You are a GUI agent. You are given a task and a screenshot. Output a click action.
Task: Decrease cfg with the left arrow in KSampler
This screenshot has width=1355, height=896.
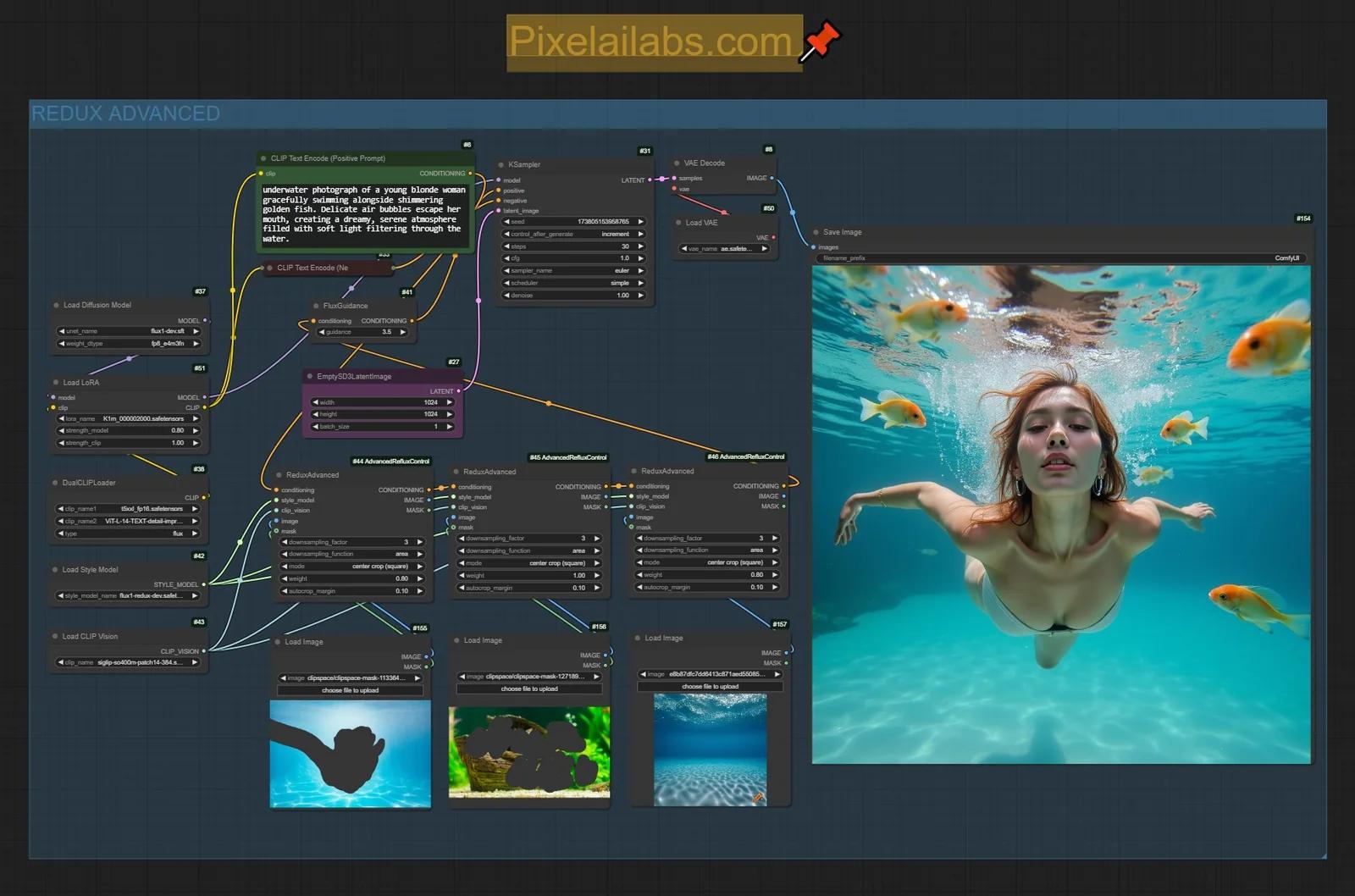(506, 258)
